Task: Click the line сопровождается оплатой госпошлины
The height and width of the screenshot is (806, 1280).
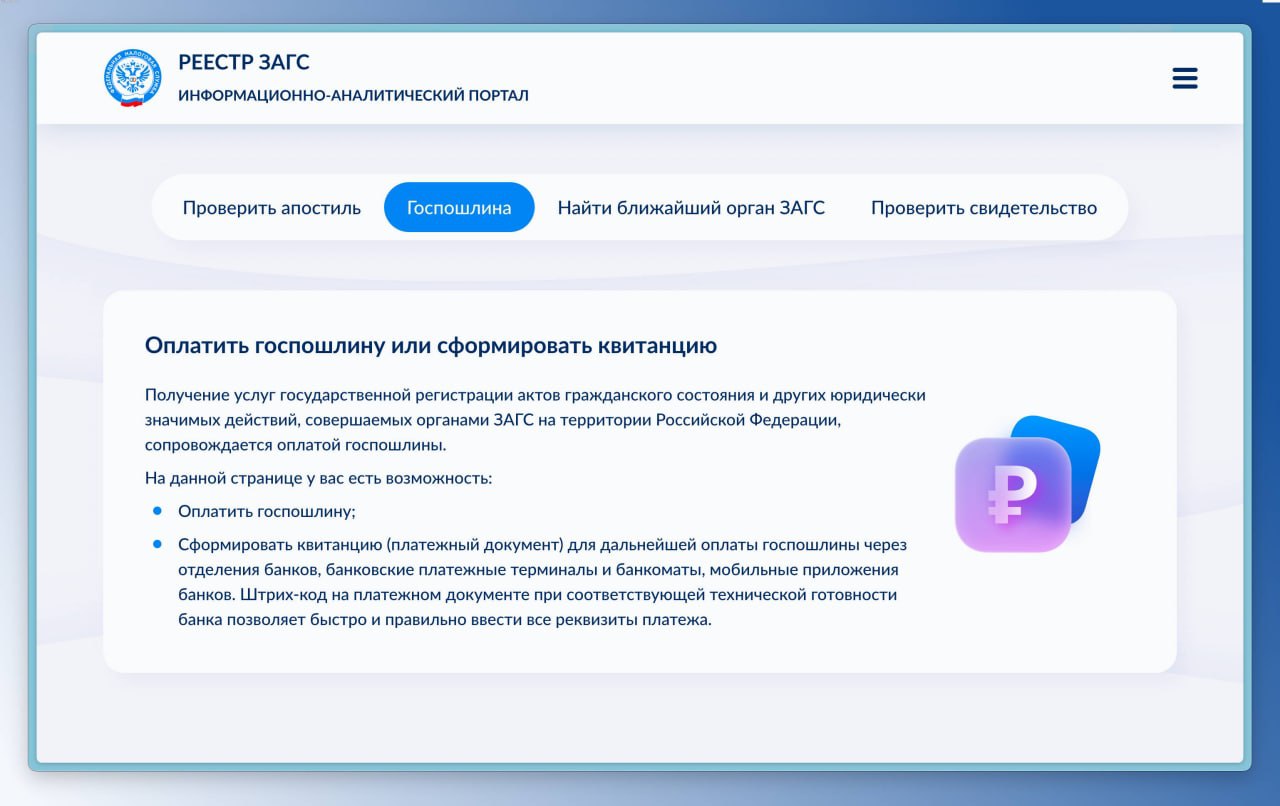Action: pyautogui.click(x=296, y=445)
